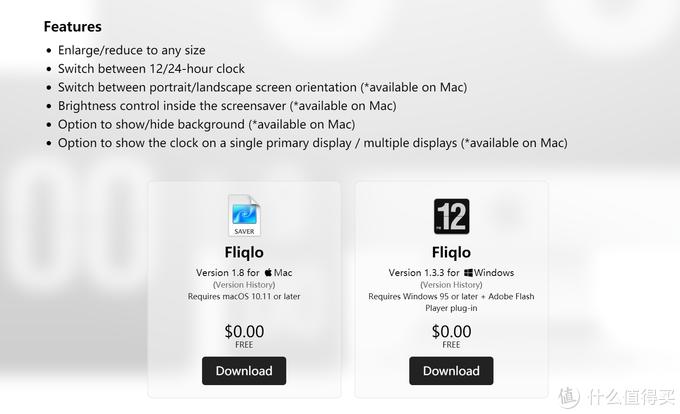Download Fliqlo for Windows
This screenshot has width=680, height=414.
pyautogui.click(x=451, y=370)
